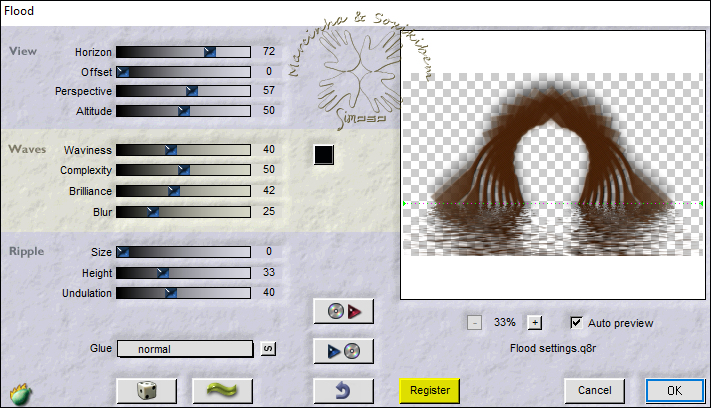The height and width of the screenshot is (408, 711).
Task: Click the dice randomize button
Action: click(146, 389)
